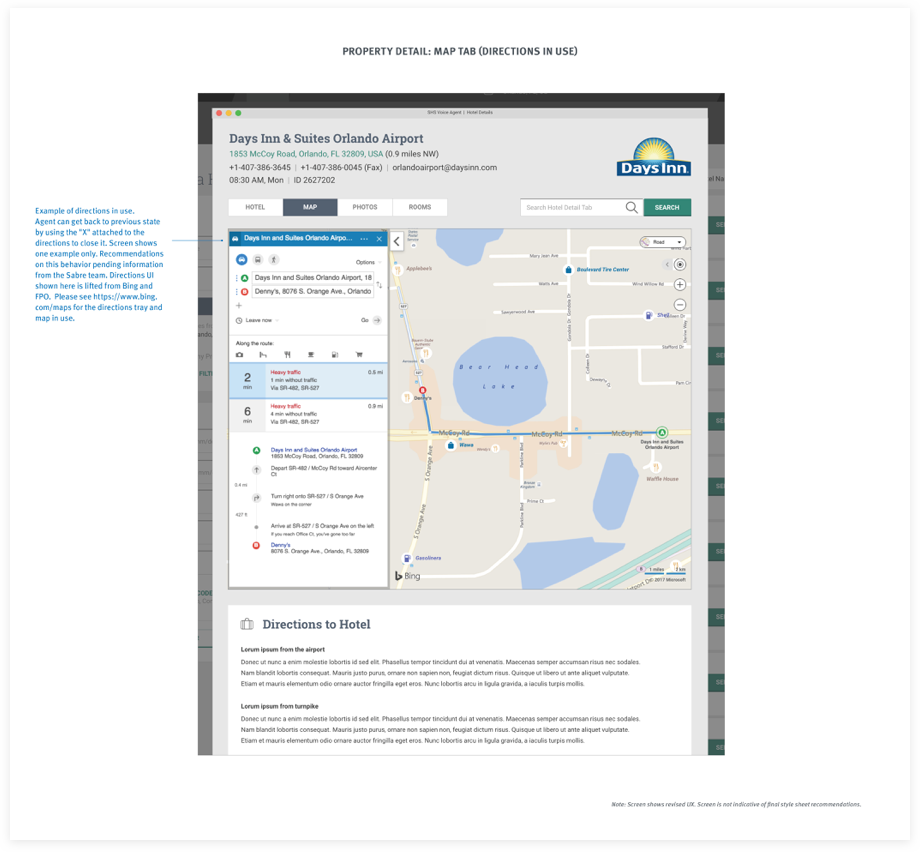Click the green A pin on map
Viewport: 920px width, 852px height.
[x=662, y=432]
